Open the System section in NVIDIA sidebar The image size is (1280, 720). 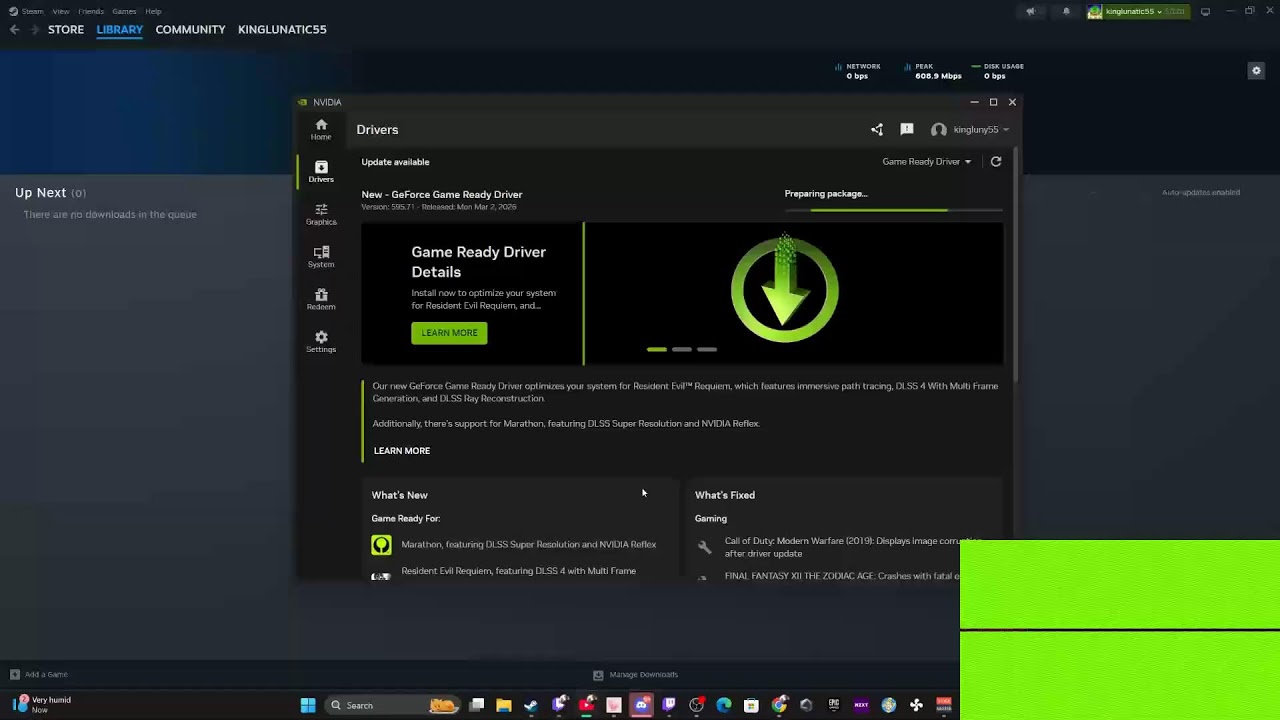(x=321, y=256)
